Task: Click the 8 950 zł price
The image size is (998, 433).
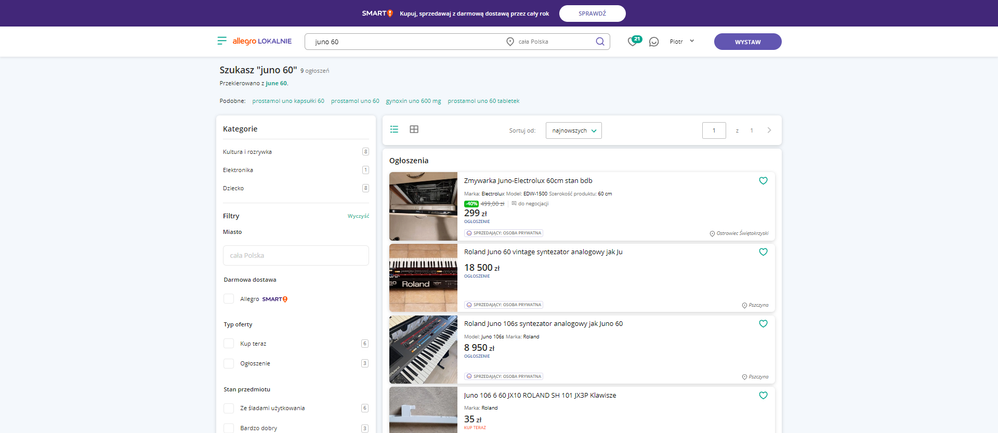Action: pyautogui.click(x=479, y=348)
